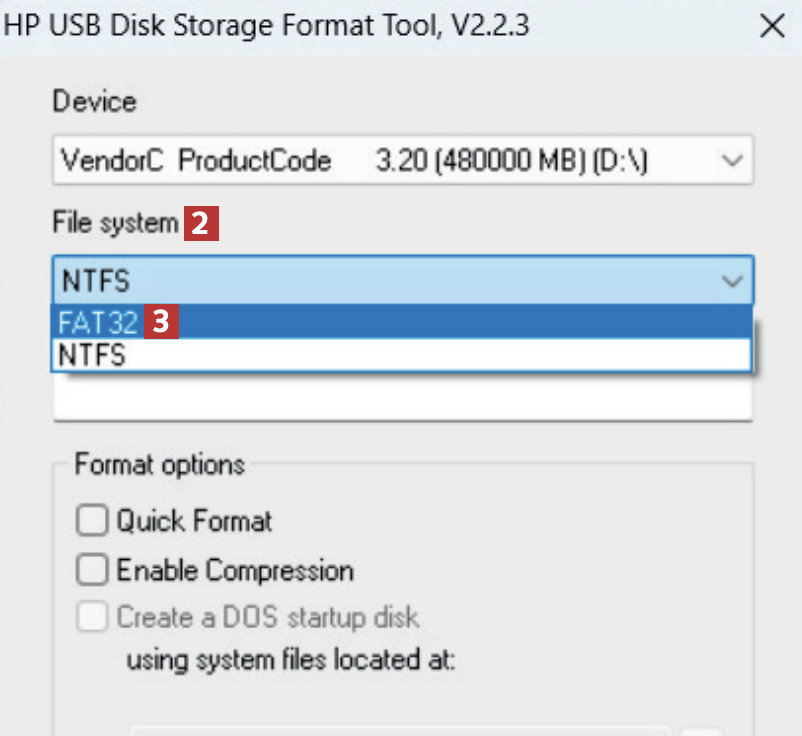Enable the Quick Format checkbox
Screen dimensions: 802x736
point(93,521)
